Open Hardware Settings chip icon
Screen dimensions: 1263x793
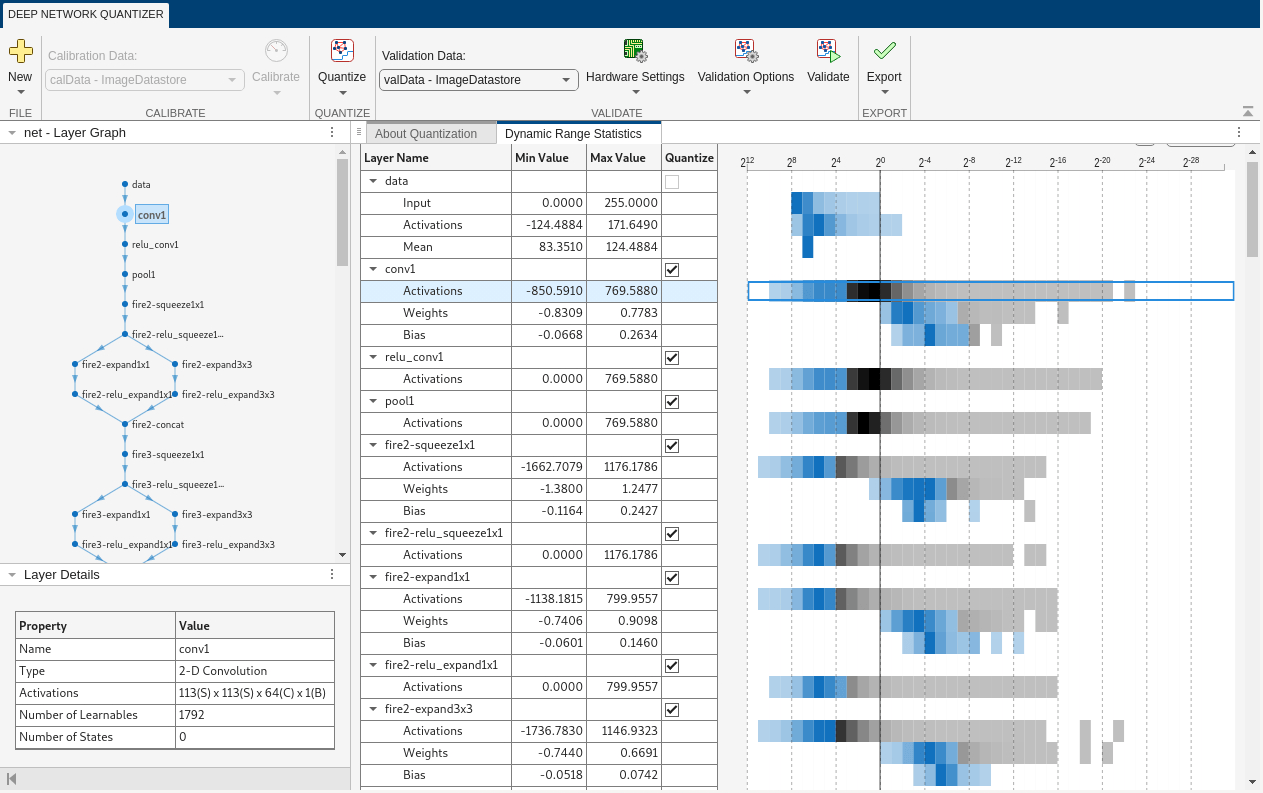pos(635,51)
